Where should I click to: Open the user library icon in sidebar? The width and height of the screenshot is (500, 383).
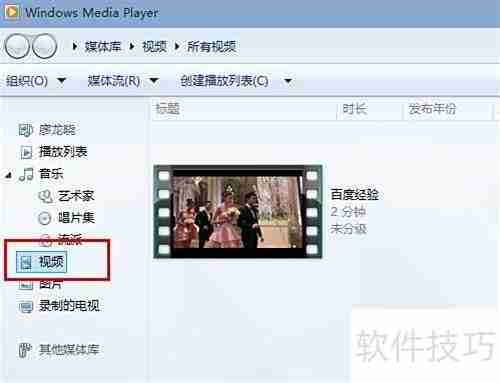coord(26,130)
